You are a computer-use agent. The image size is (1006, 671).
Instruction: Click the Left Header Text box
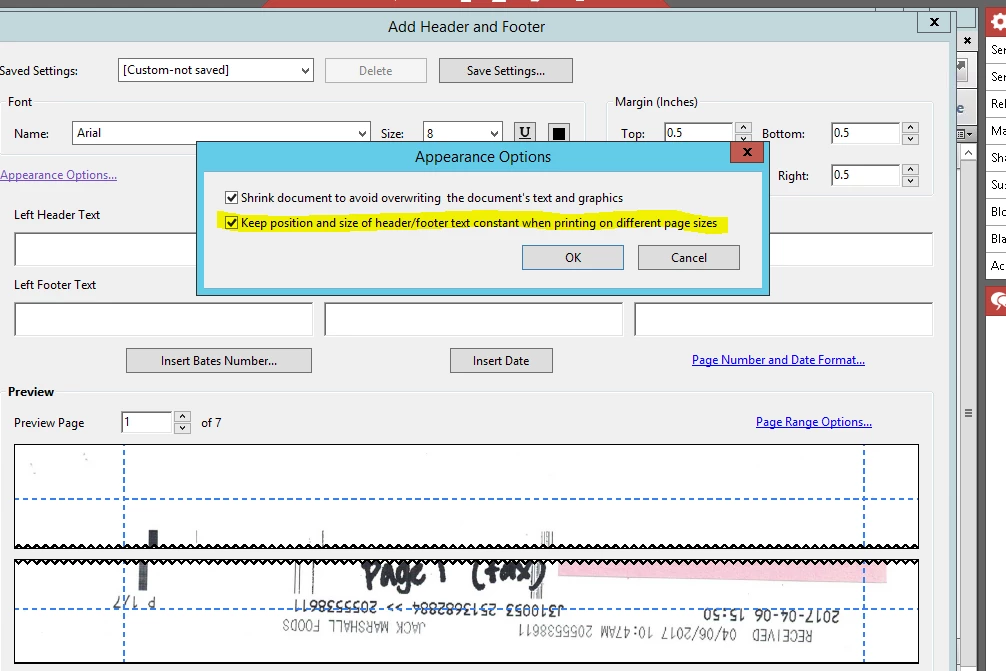click(x=106, y=249)
